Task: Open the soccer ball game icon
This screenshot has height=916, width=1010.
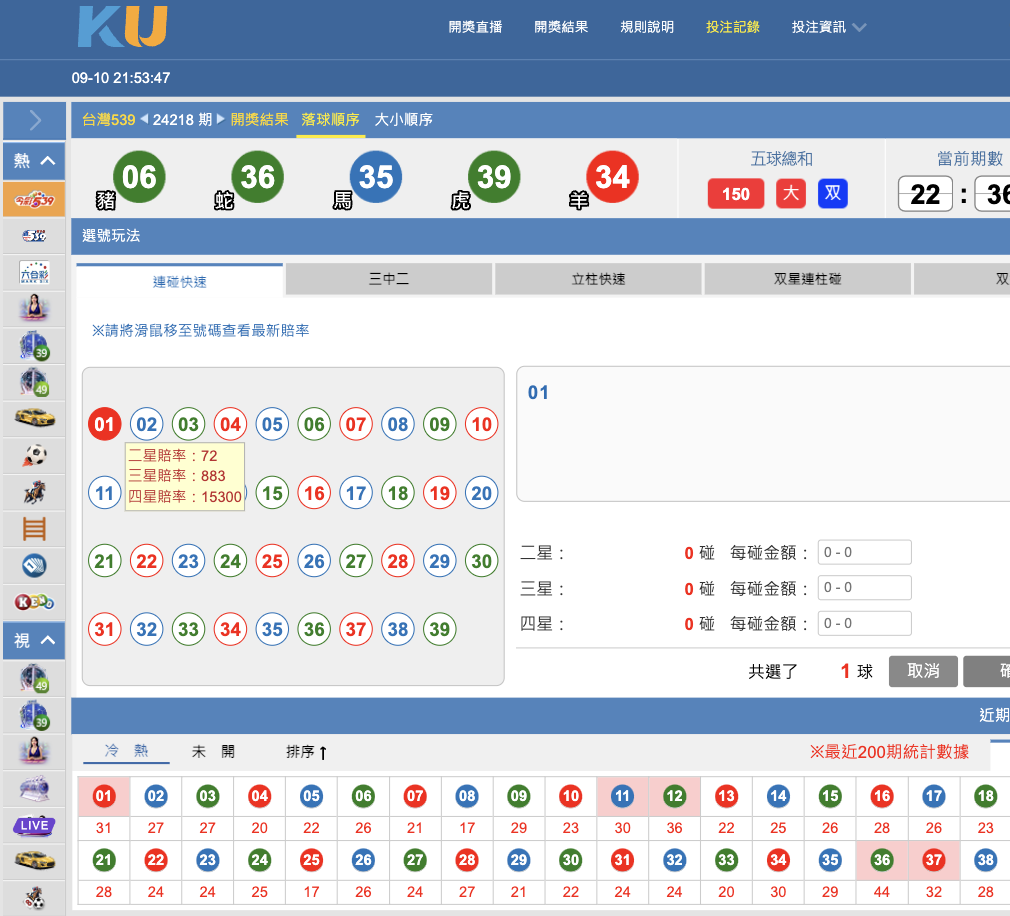Action: (34, 455)
